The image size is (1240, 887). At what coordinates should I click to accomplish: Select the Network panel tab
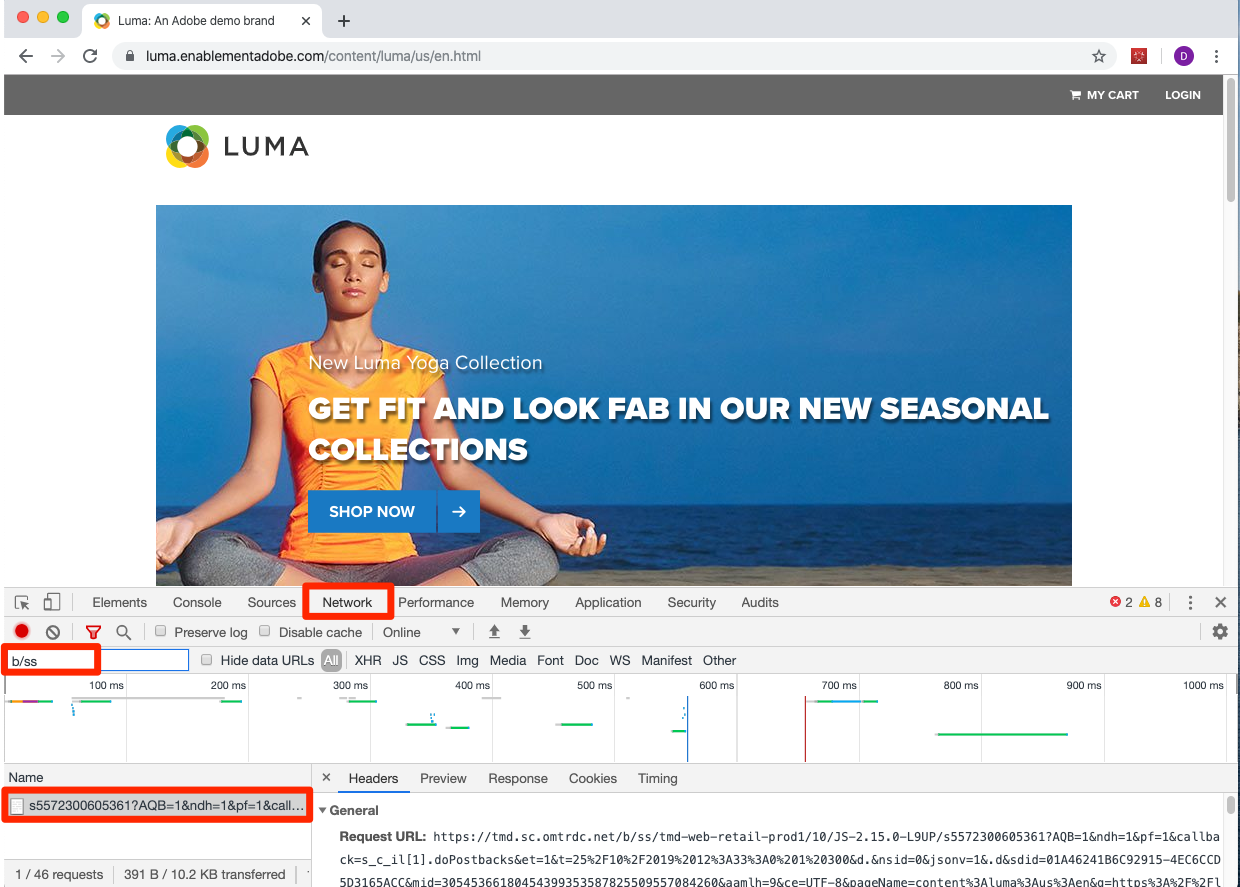click(347, 602)
